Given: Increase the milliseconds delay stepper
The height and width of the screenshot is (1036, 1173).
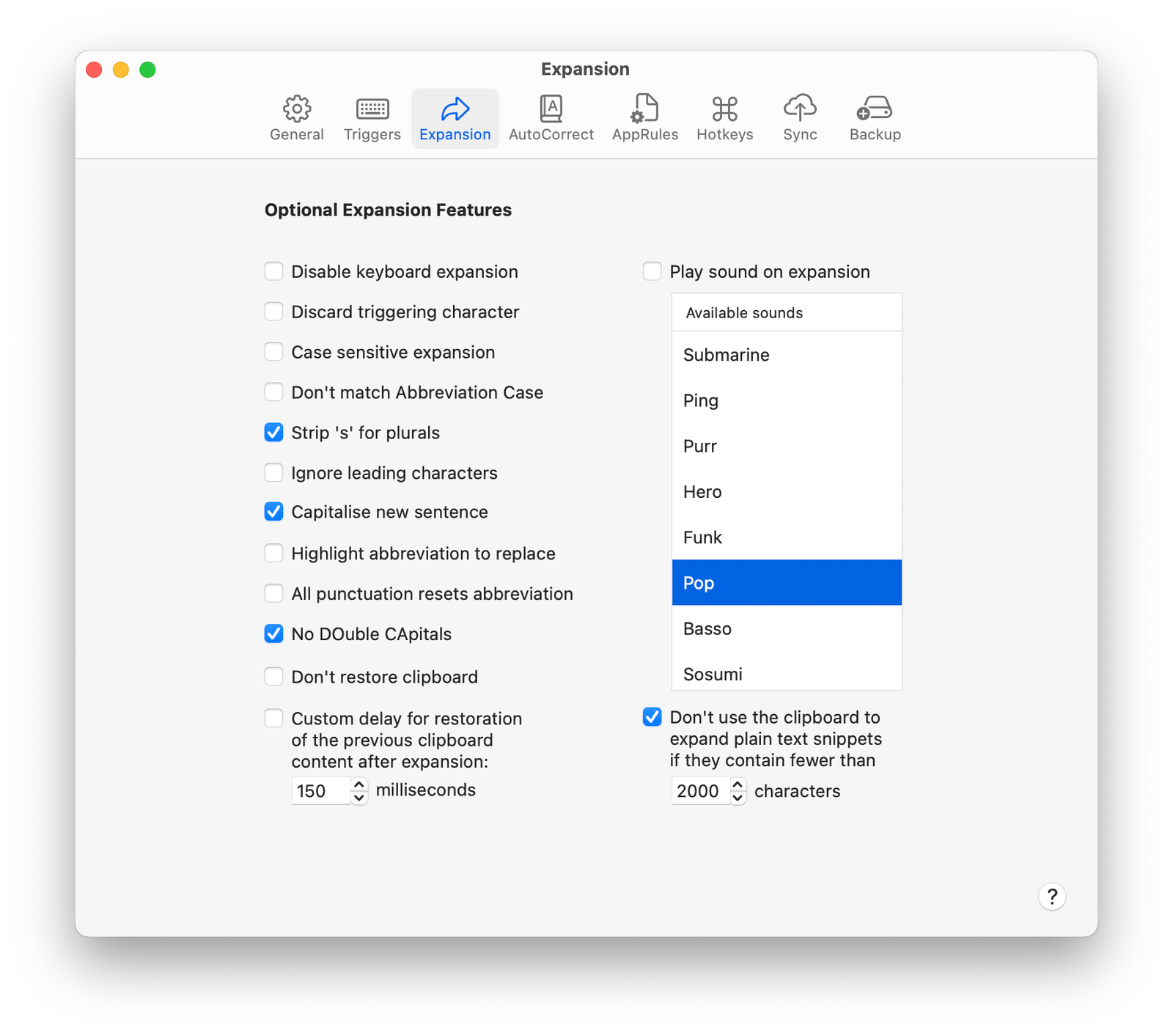Looking at the screenshot, I should 359,785.
